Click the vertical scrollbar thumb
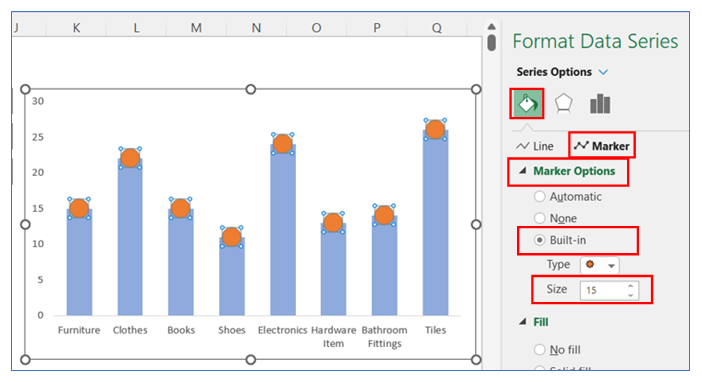The height and width of the screenshot is (382, 702). click(x=491, y=43)
